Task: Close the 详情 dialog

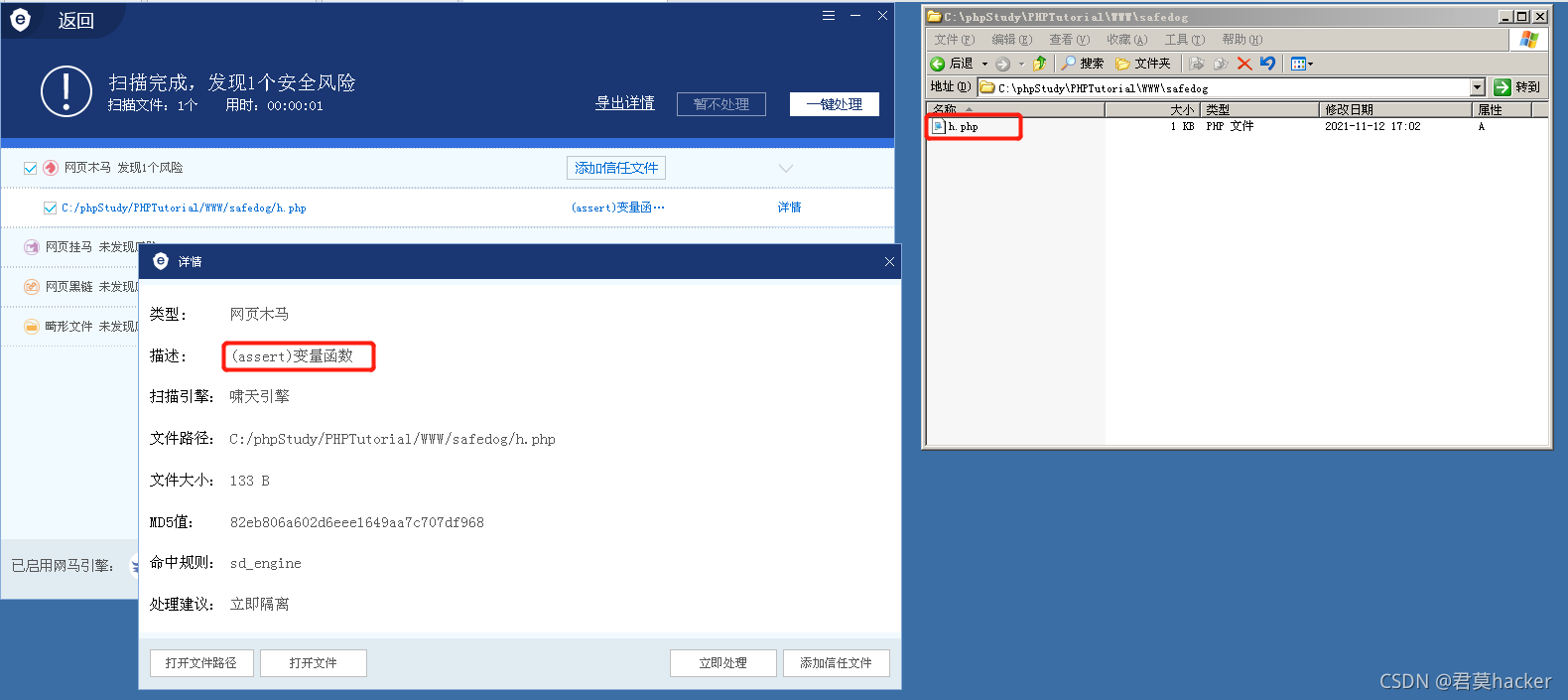Action: pos(889,261)
